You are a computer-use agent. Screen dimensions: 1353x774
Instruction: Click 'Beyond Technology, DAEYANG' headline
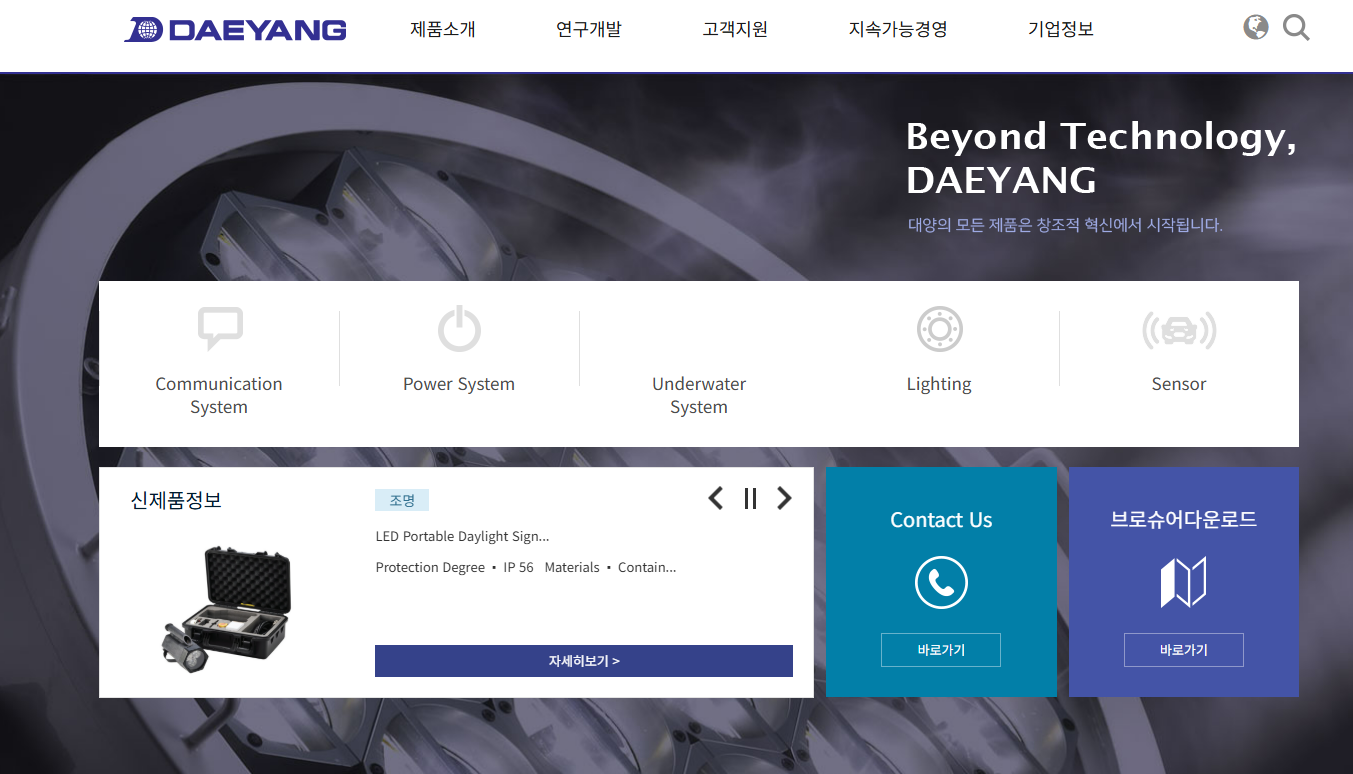coord(1101,158)
